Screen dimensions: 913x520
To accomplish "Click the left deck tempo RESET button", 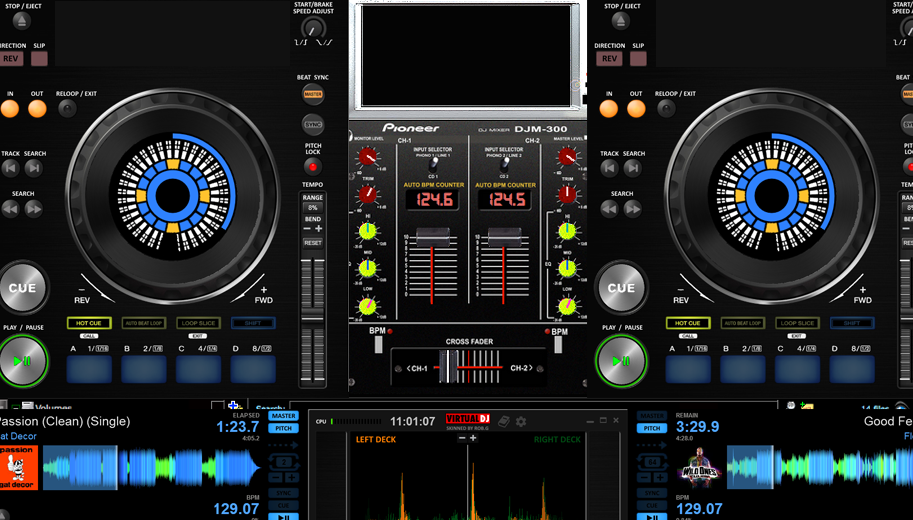I will point(313,243).
